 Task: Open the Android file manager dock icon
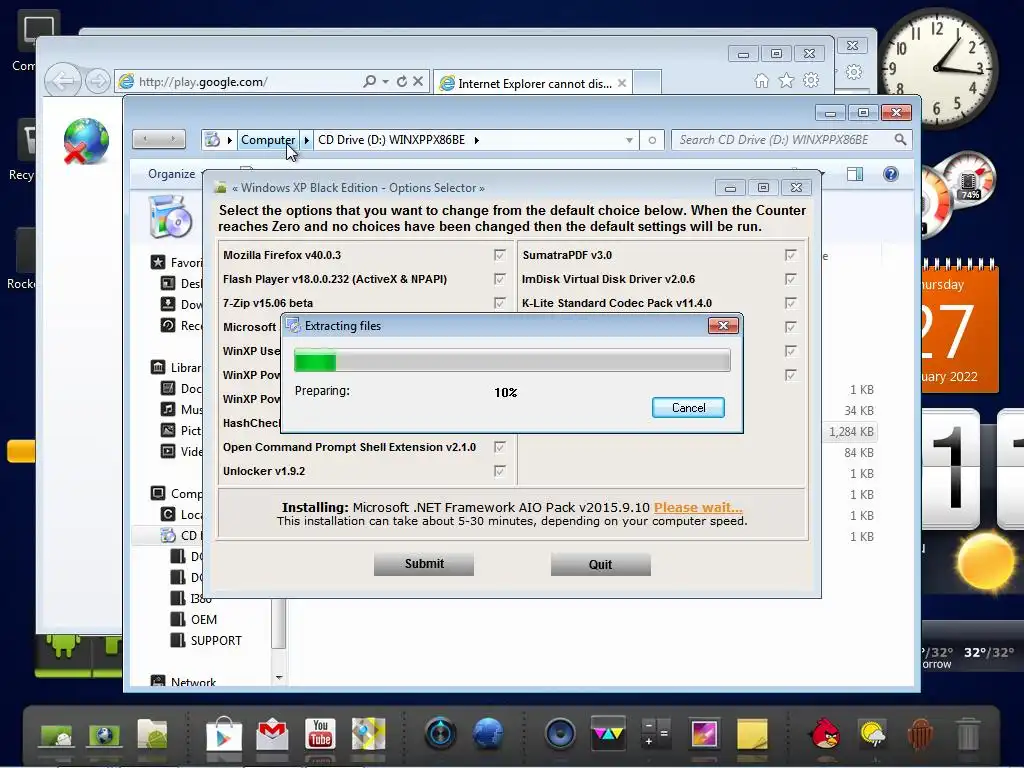tap(152, 733)
